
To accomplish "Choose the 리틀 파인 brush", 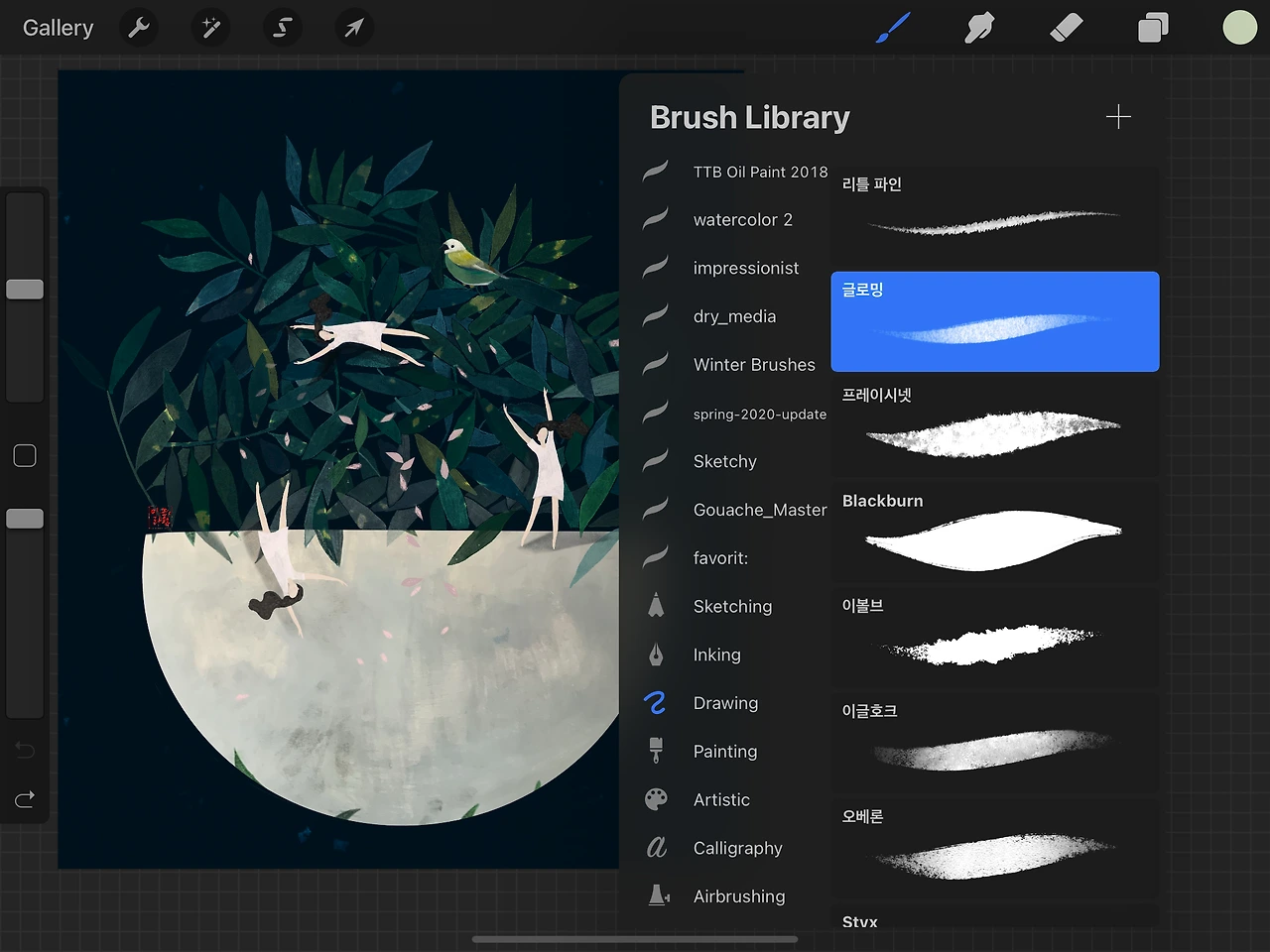I will click(x=995, y=216).
